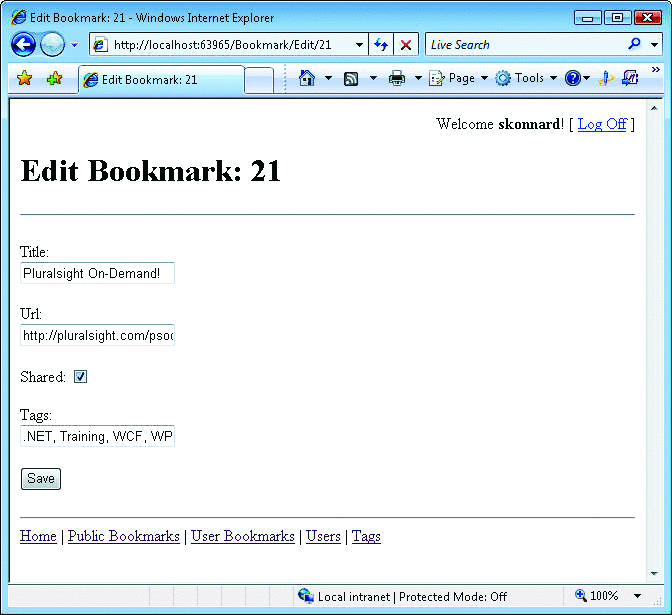This screenshot has width=672, height=615.
Task: Expand the Feeds dropdown arrow
Action: click(x=373, y=78)
